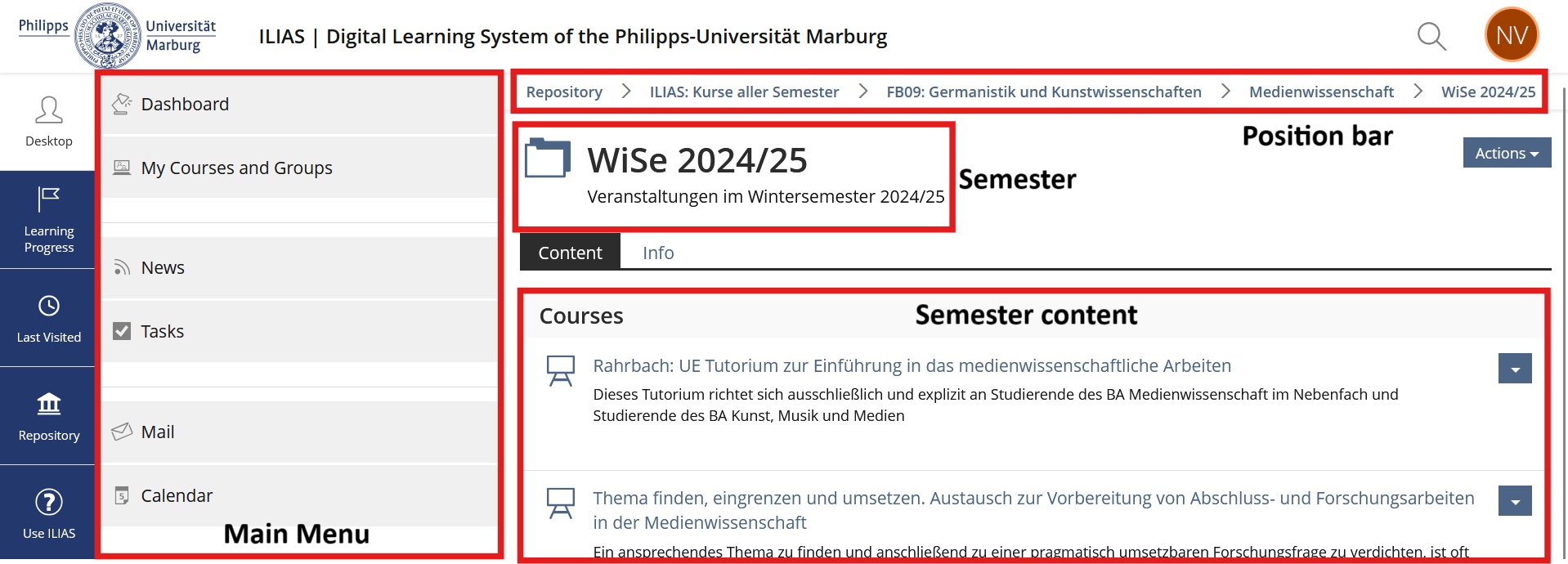Open Tasks in the main menu

point(162,331)
